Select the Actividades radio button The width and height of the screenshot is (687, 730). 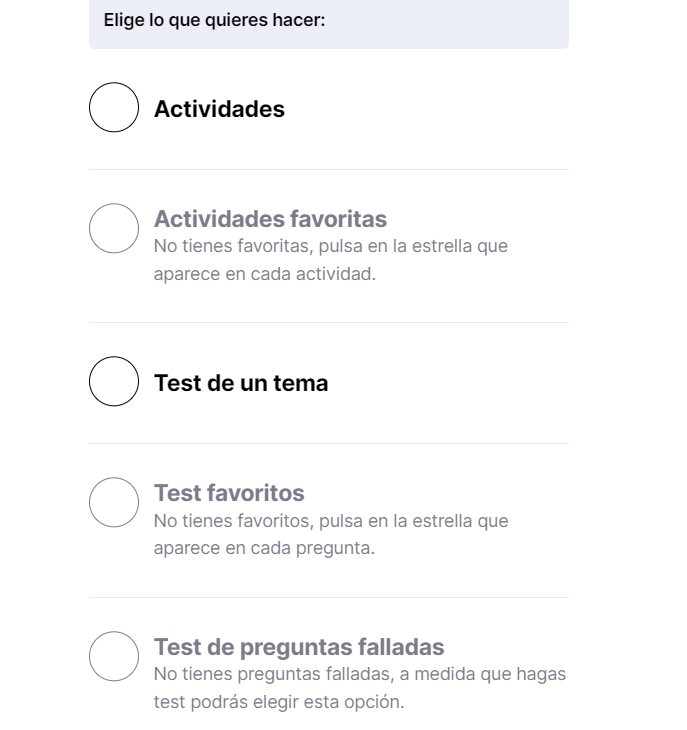114,108
